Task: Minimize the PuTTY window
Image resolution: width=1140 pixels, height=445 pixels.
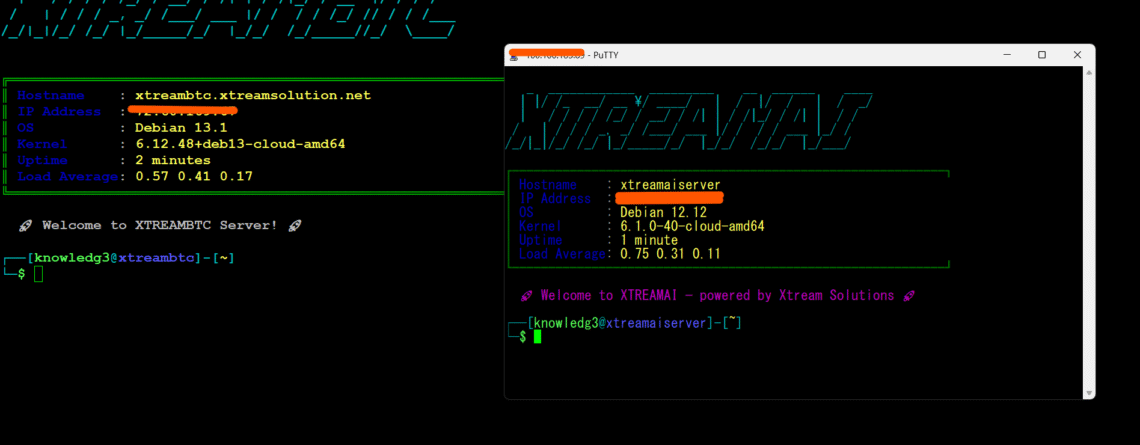Action: (x=1006, y=55)
